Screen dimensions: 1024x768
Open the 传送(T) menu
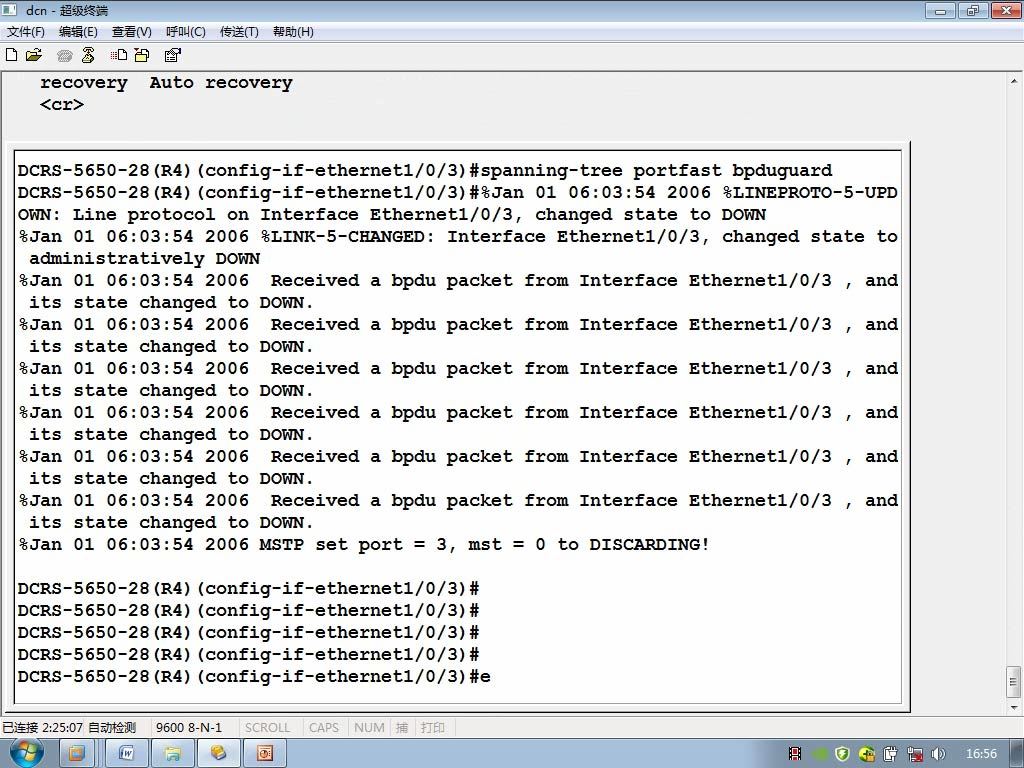tap(239, 31)
